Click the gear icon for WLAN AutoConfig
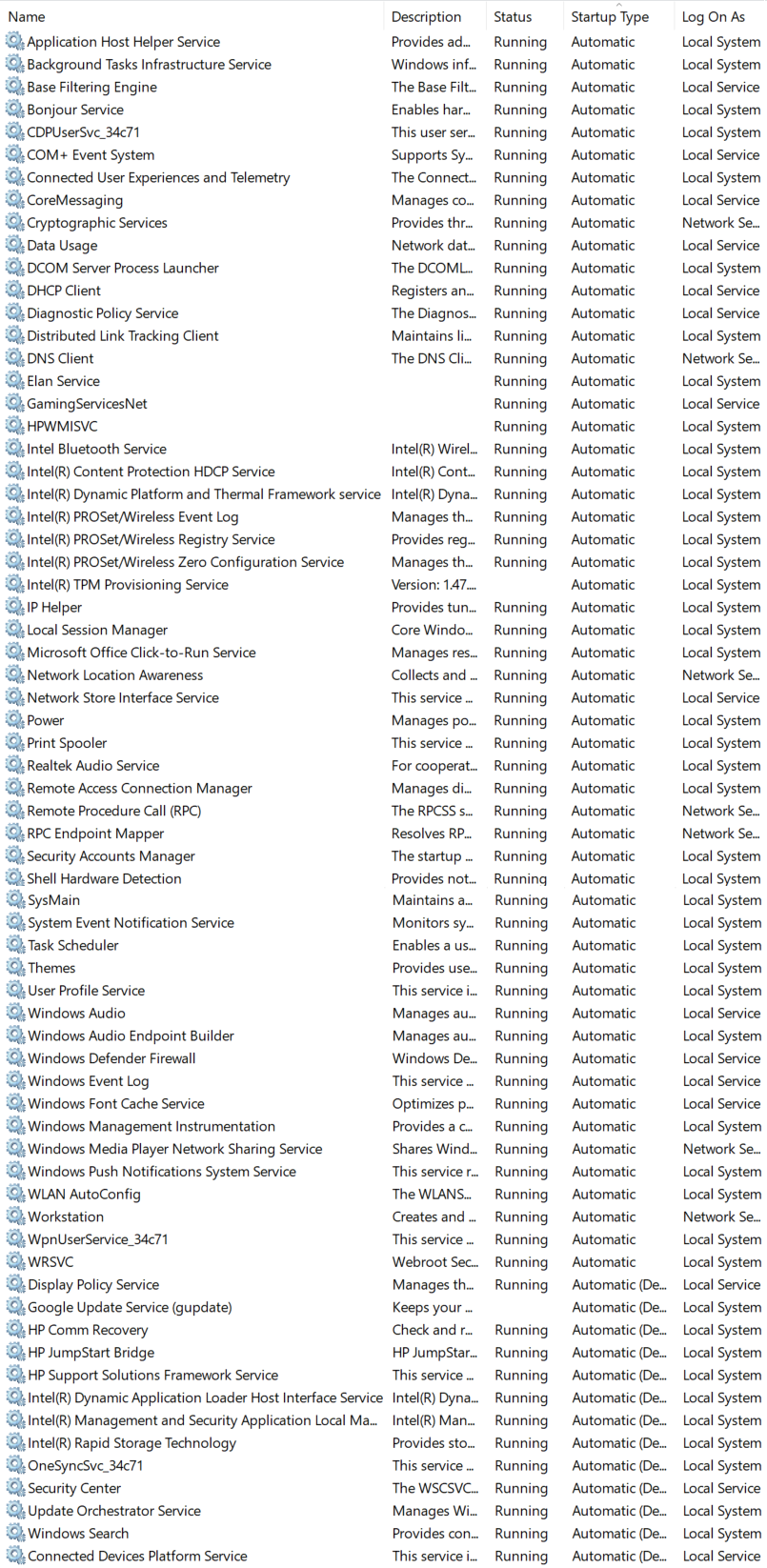767x1568 pixels. click(15, 1194)
